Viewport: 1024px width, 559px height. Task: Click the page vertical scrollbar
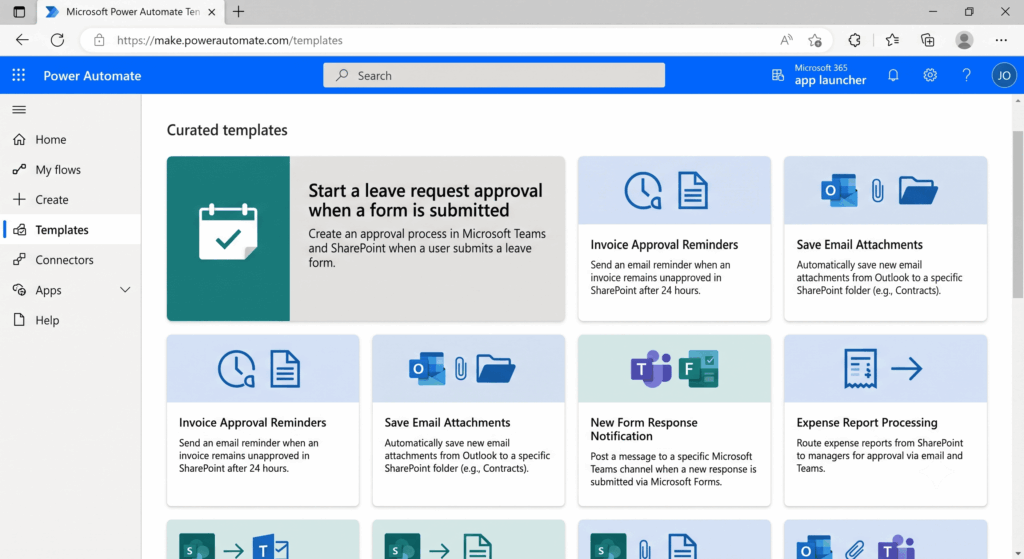tap(1017, 214)
